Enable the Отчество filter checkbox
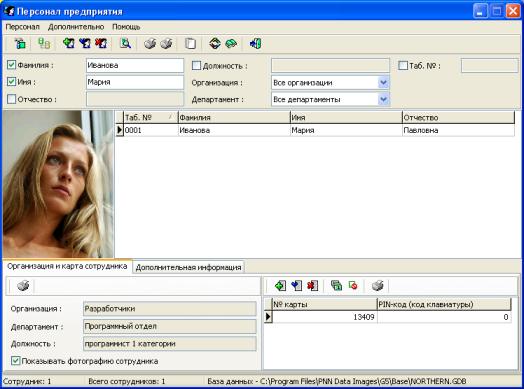524x389 pixels. pos(11,99)
